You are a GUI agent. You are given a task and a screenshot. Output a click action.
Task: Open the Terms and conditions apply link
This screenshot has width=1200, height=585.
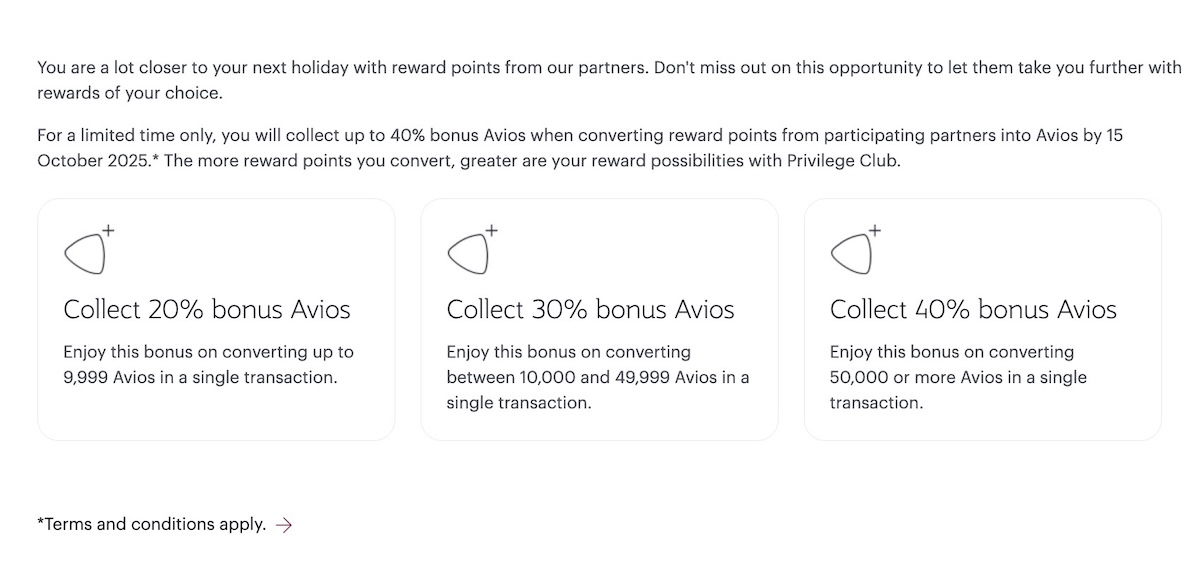pos(152,524)
